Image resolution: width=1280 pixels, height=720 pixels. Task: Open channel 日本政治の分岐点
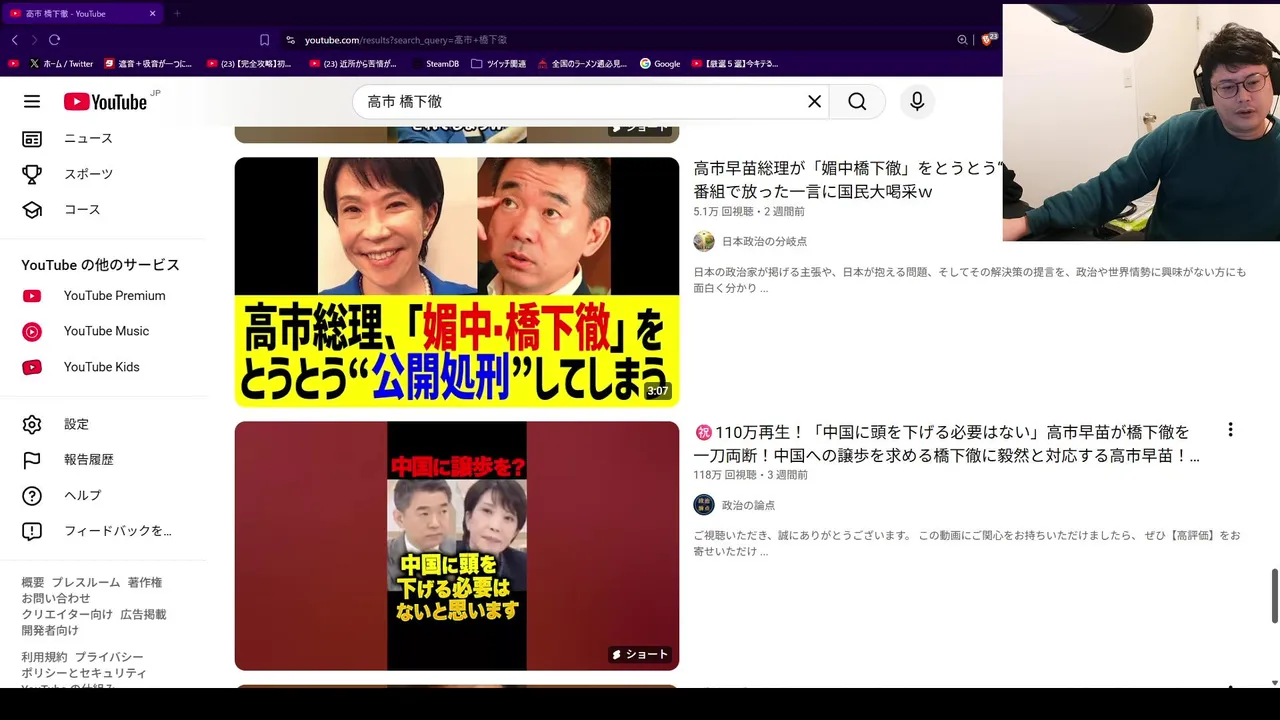(x=764, y=241)
